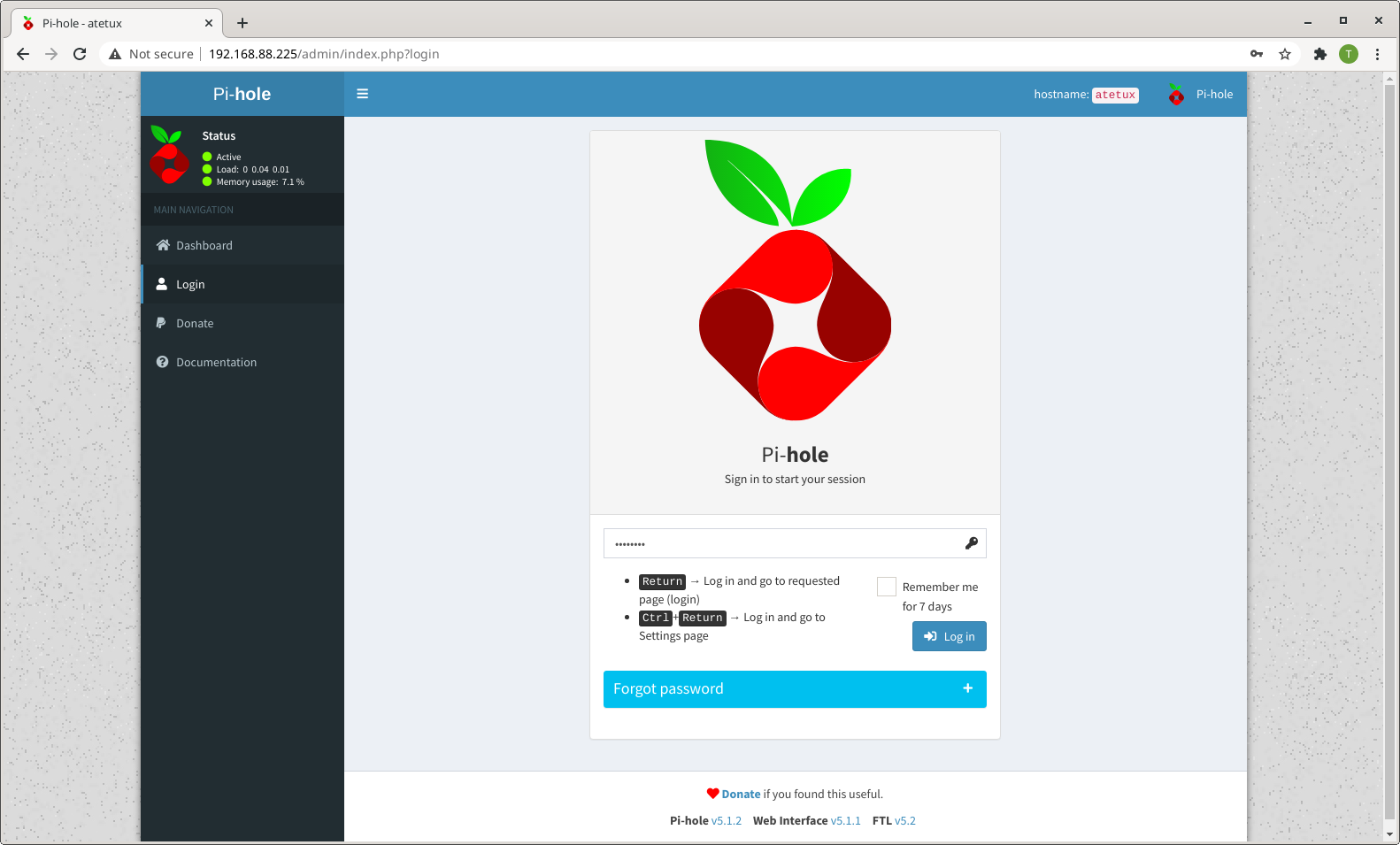
Task: Click the scrollbar up arrow
Action: pyautogui.click(x=1389, y=79)
